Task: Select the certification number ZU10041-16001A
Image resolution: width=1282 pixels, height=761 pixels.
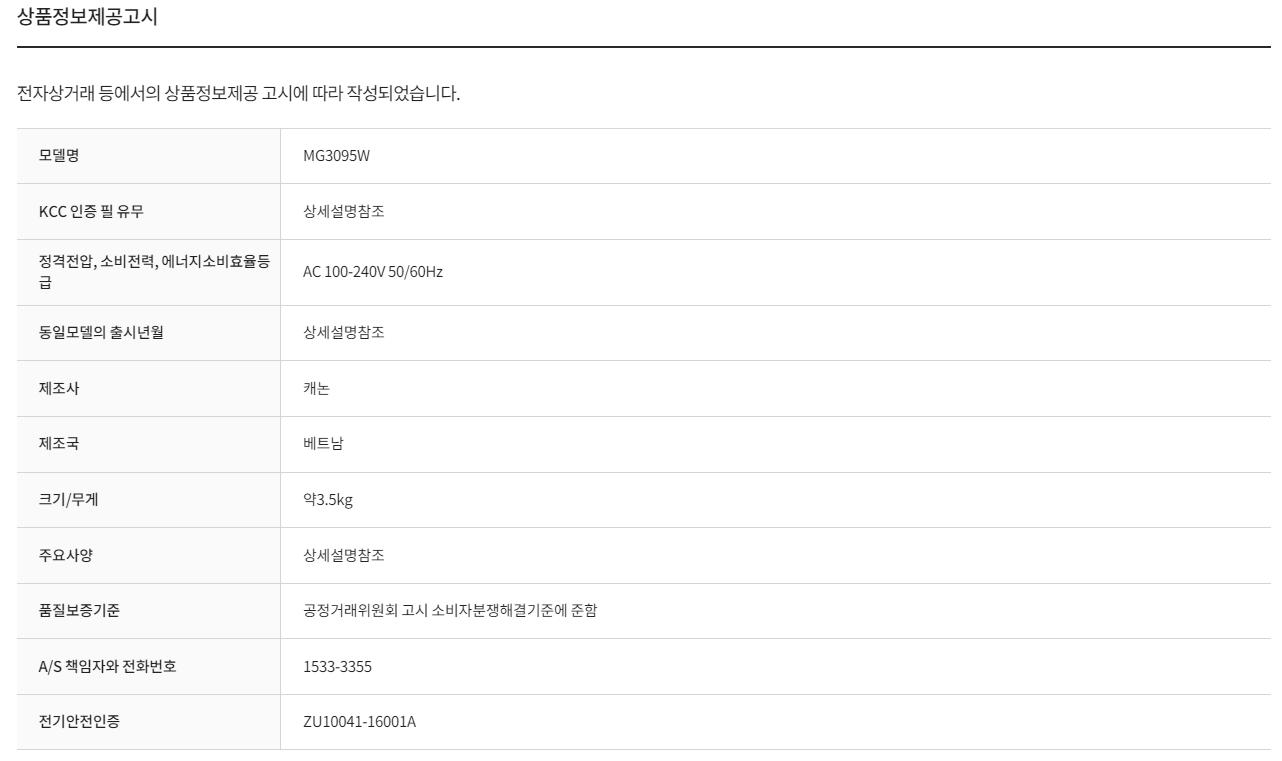Action: 360,721
